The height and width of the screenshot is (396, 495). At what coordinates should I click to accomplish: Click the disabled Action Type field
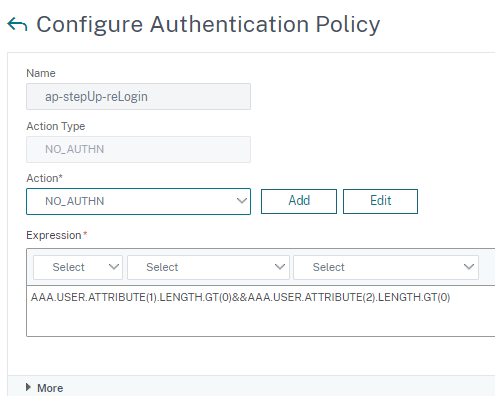pos(138,149)
